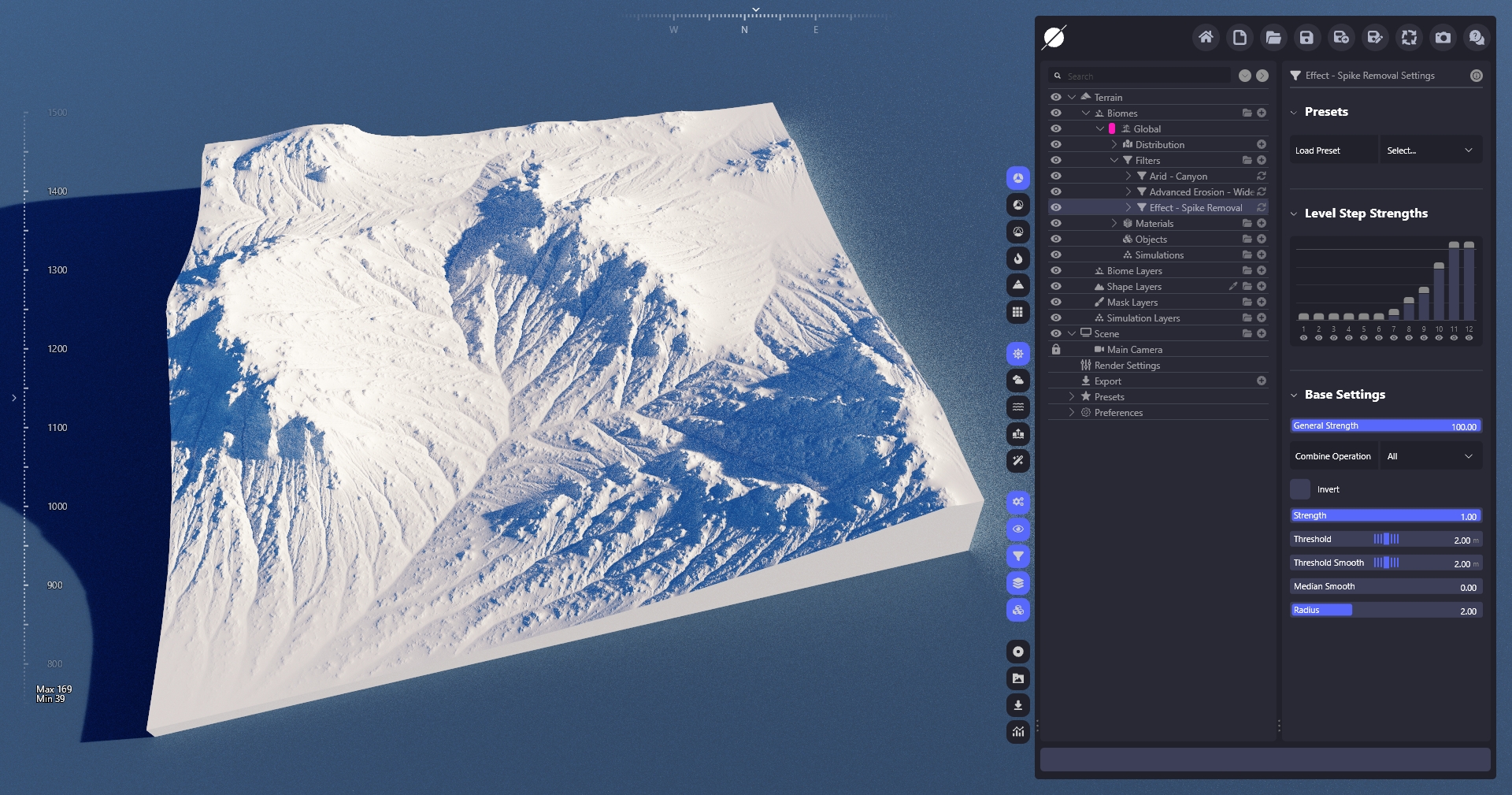Click the magic wand icon in sidebar
The width and height of the screenshot is (1512, 795).
point(1018,461)
